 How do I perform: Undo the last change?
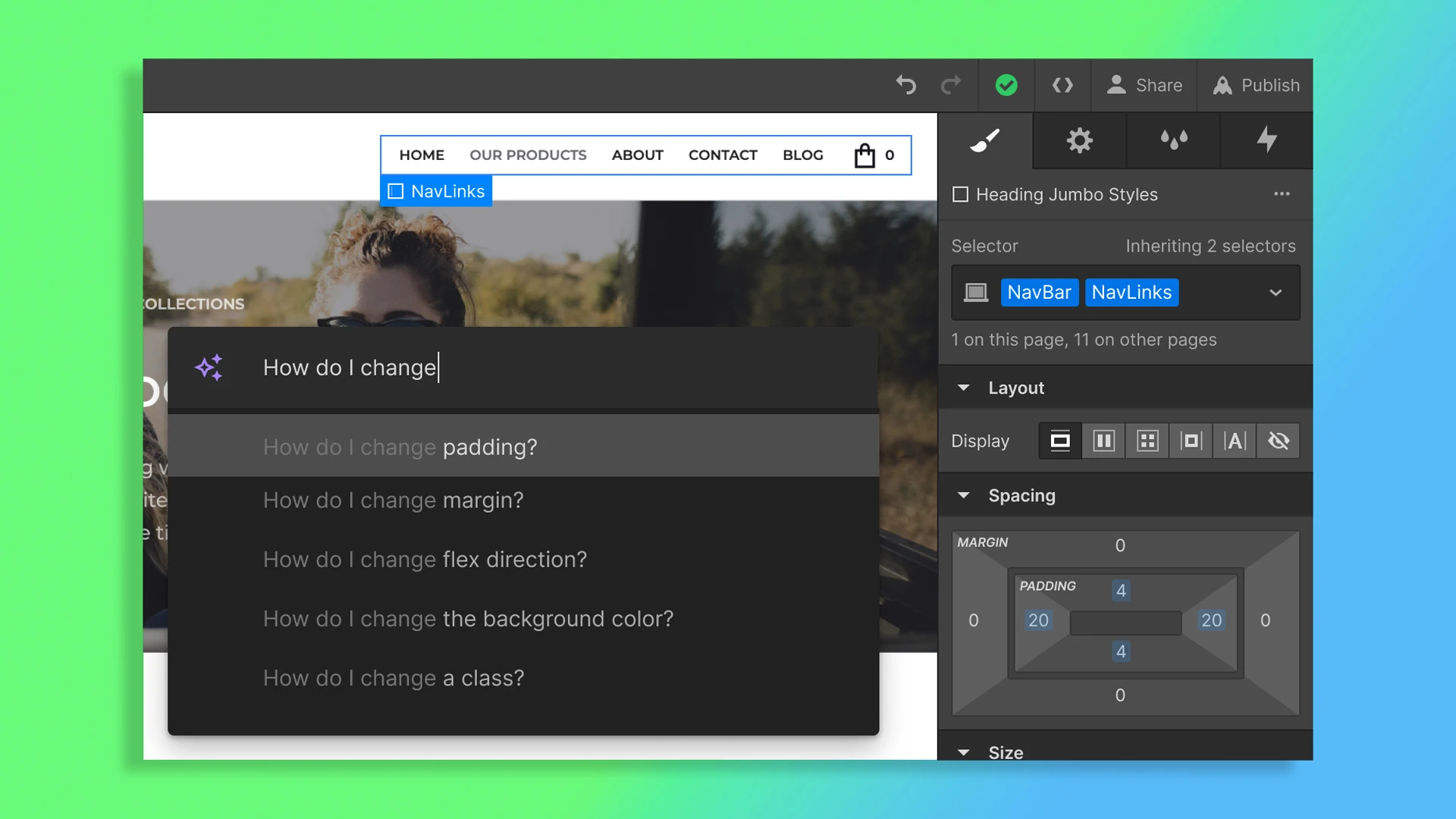[905, 85]
